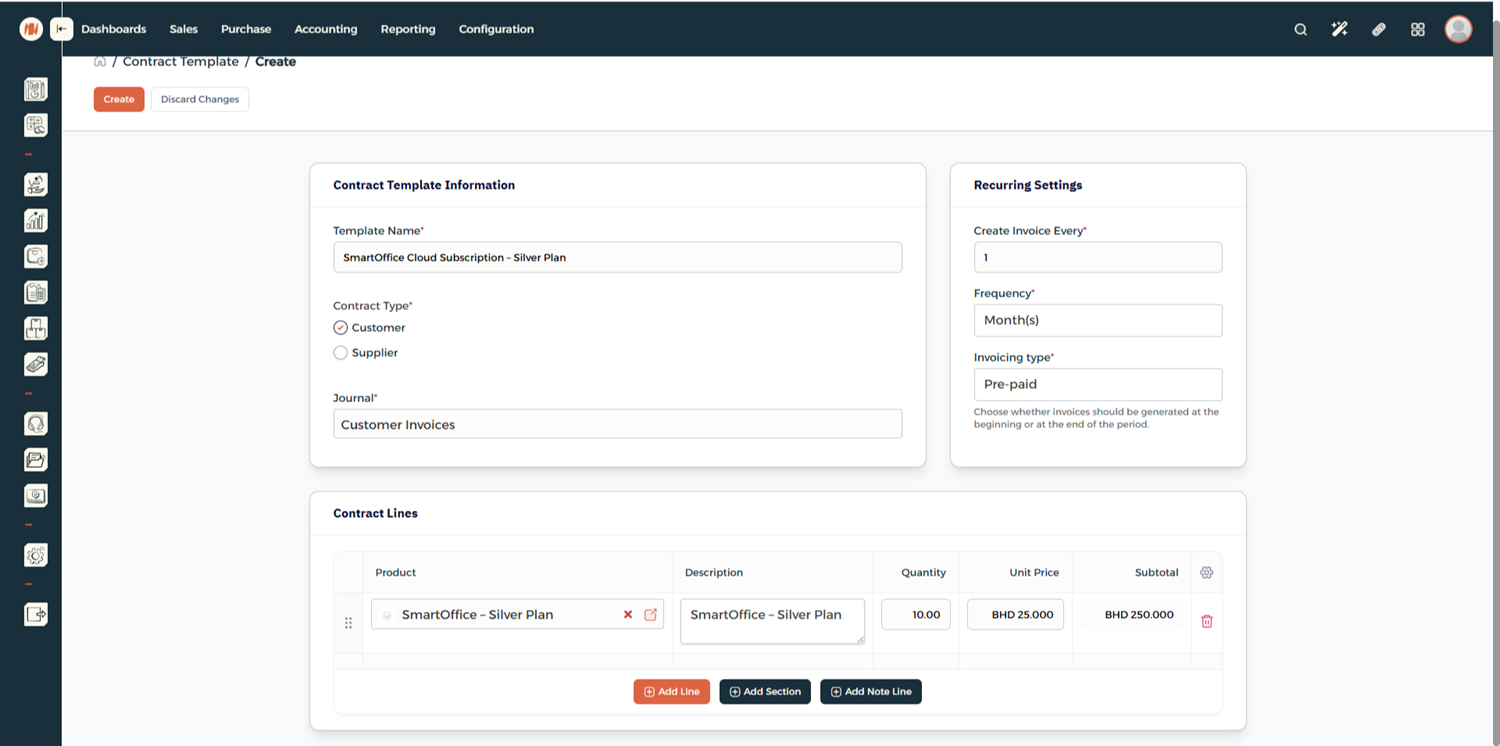
Task: Click the chain link icon in top bar
Action: click(x=1378, y=30)
